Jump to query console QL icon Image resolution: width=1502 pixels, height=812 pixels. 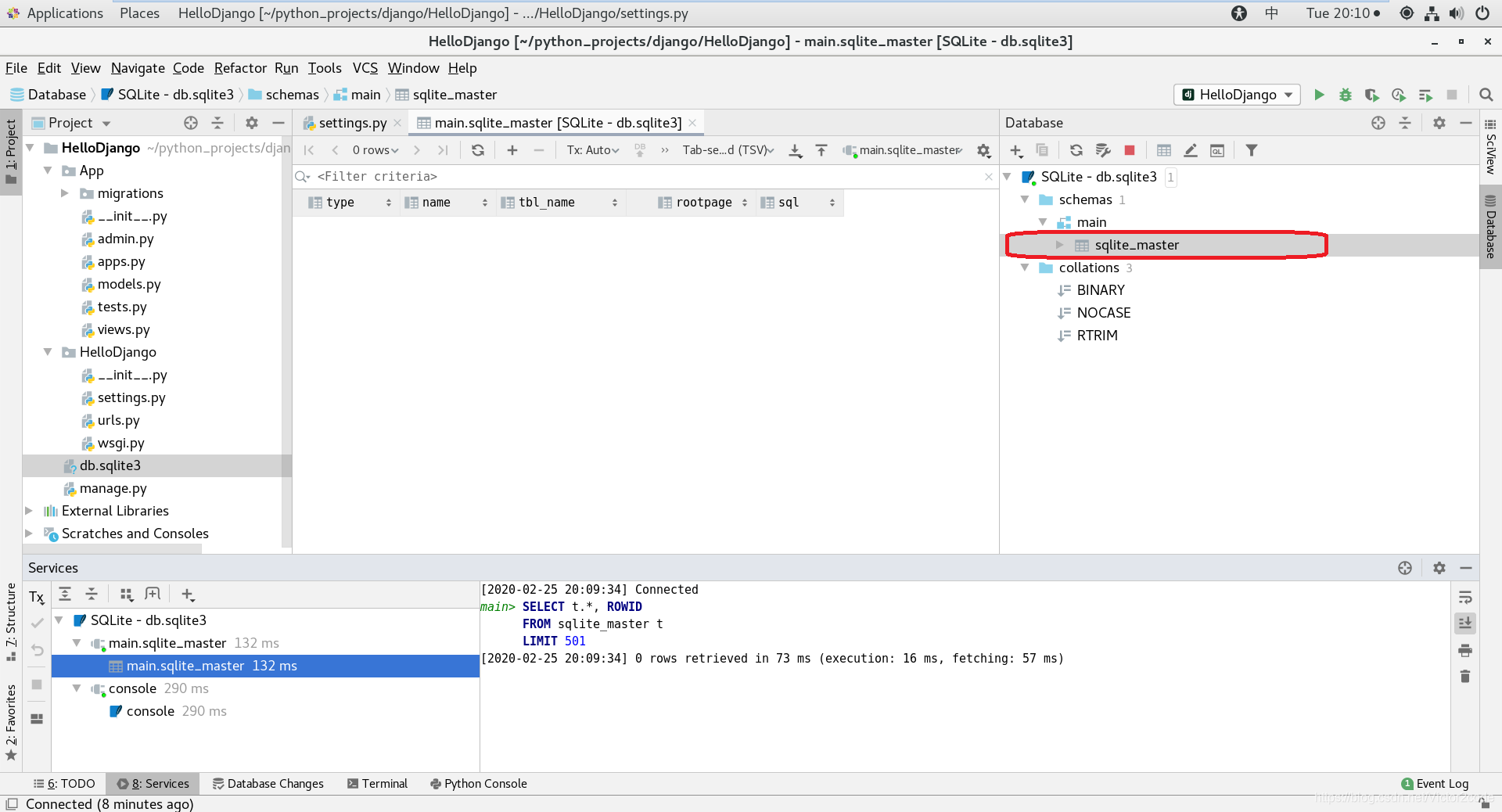point(1217,150)
